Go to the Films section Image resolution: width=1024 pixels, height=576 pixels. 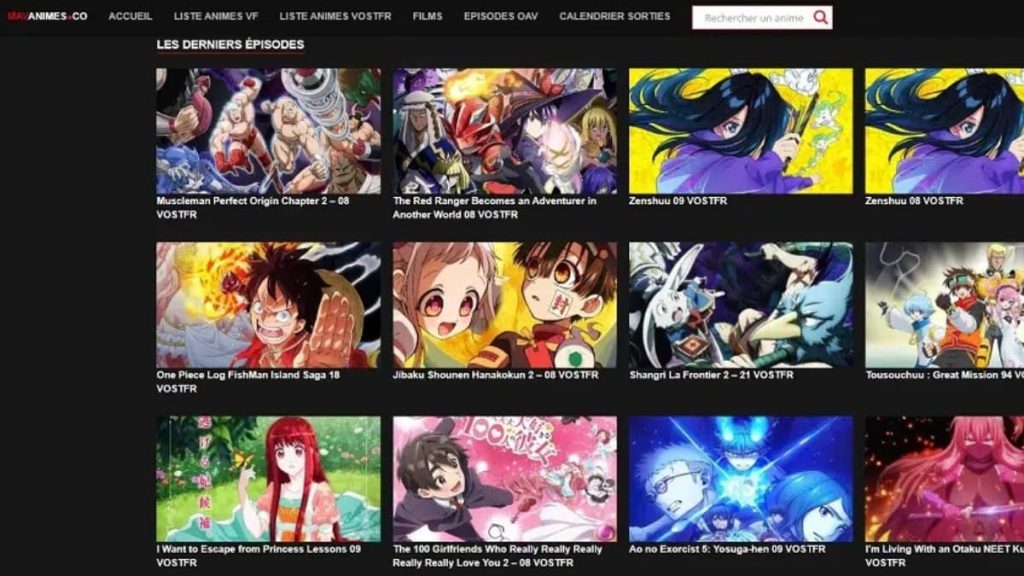click(427, 16)
